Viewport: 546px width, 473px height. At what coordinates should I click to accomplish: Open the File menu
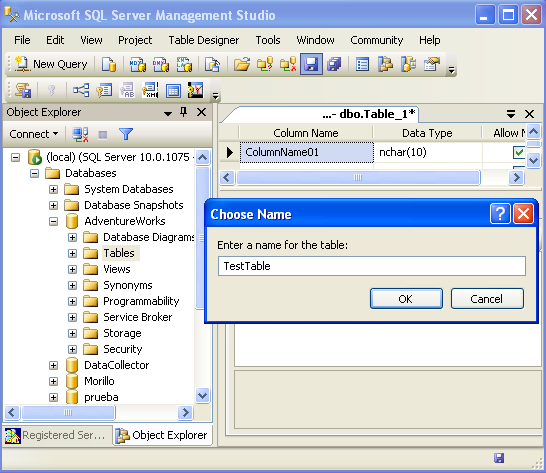[x=22, y=40]
